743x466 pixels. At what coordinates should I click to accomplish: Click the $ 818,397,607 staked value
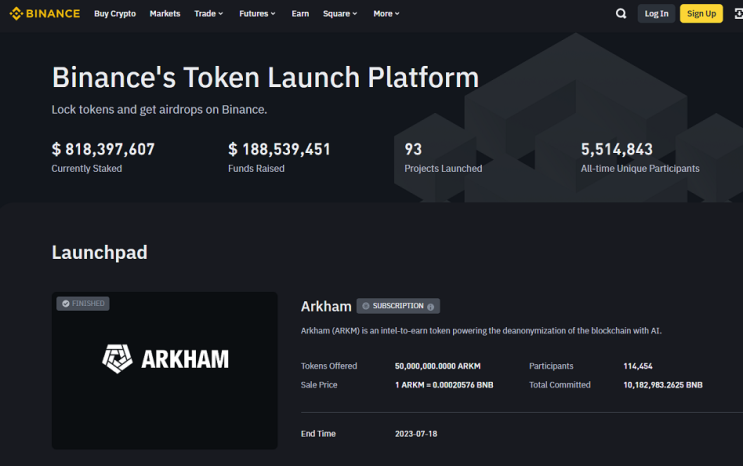click(103, 149)
